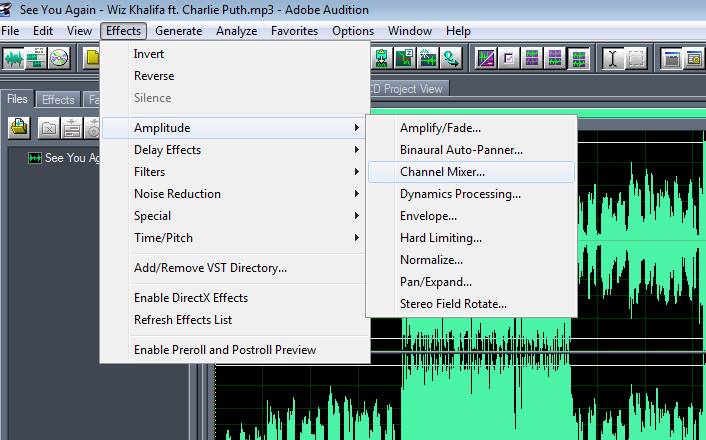Choose Invert from Effects menu
Viewport: 706px width, 440px height.
(x=235, y=54)
